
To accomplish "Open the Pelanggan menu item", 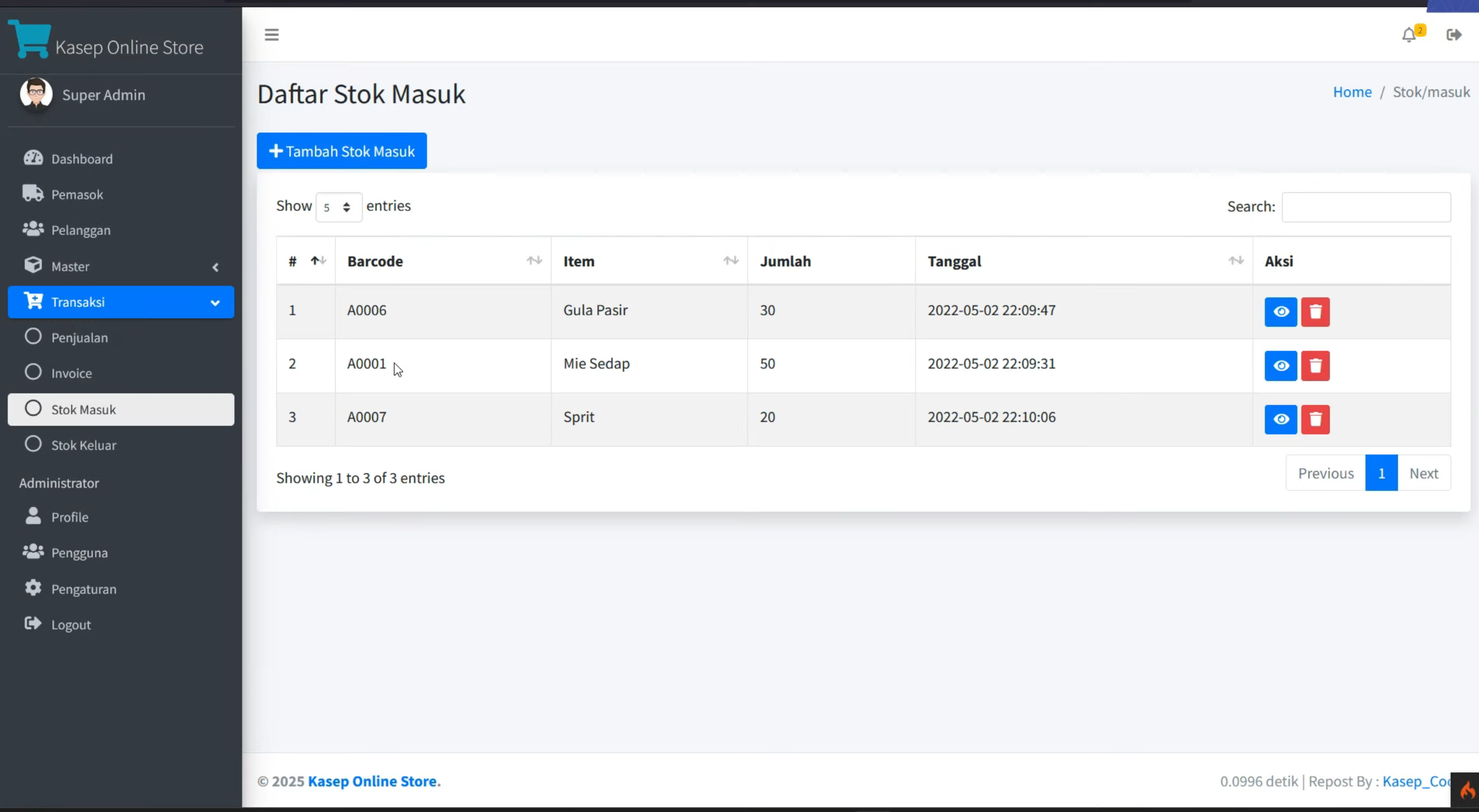I will [121, 230].
